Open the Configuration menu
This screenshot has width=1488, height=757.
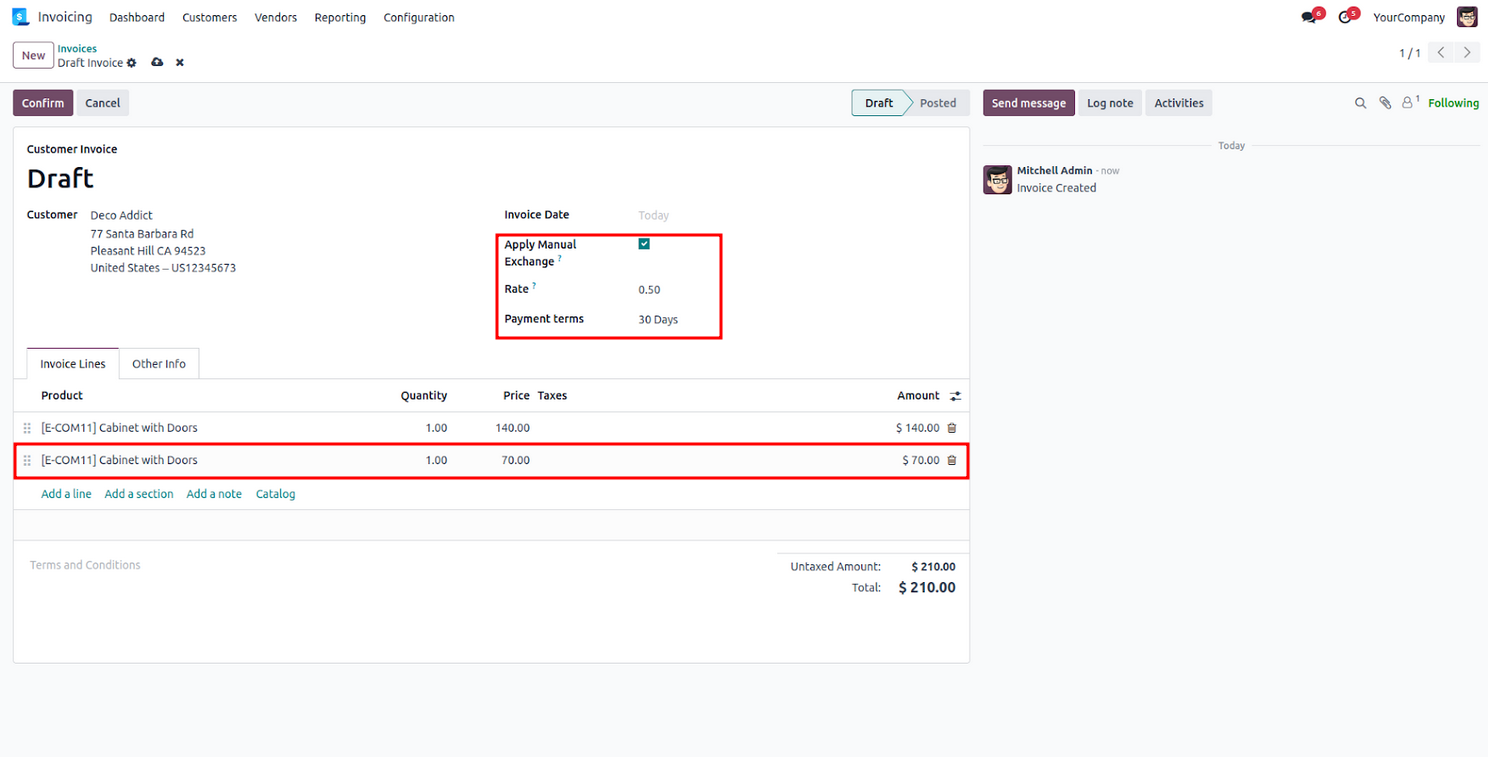[x=419, y=18]
